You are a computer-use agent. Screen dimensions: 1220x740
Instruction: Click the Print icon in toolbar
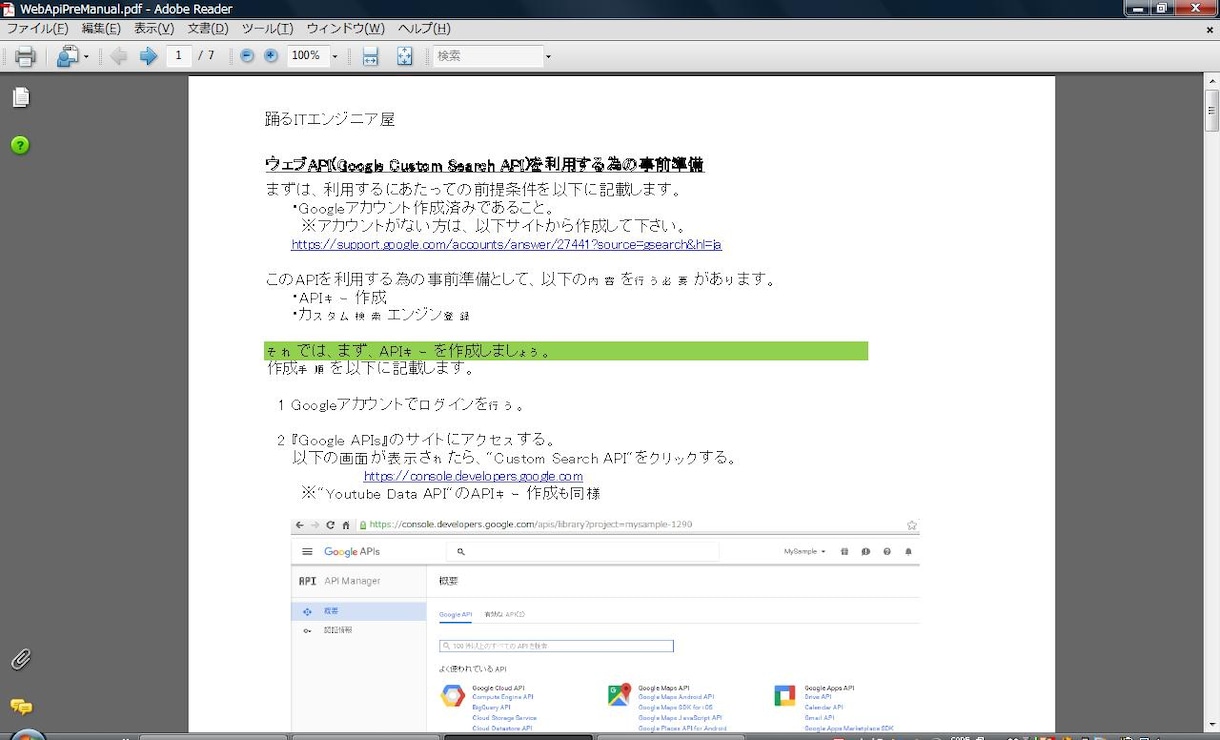tap(25, 57)
